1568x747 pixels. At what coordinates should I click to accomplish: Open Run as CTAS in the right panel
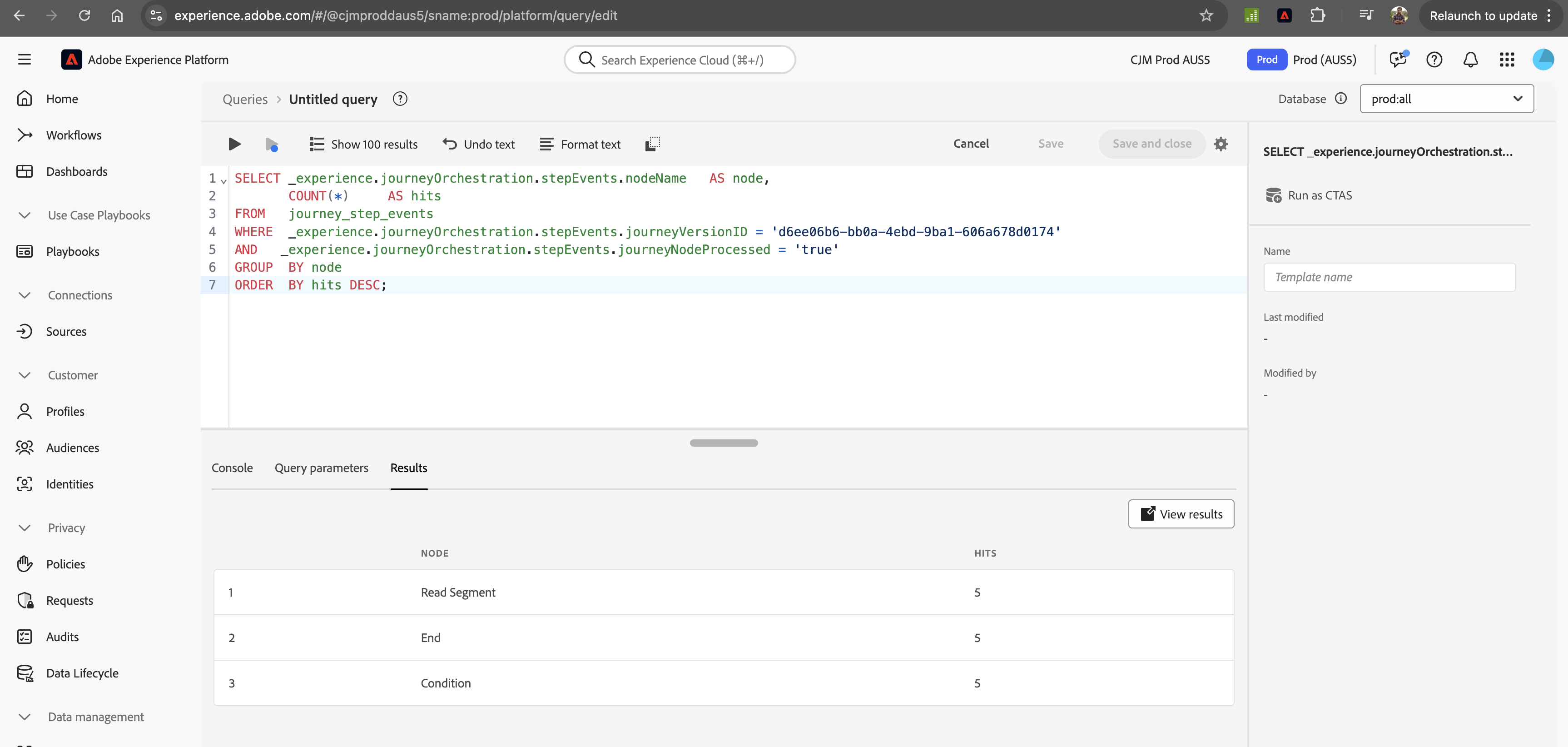coord(1309,195)
